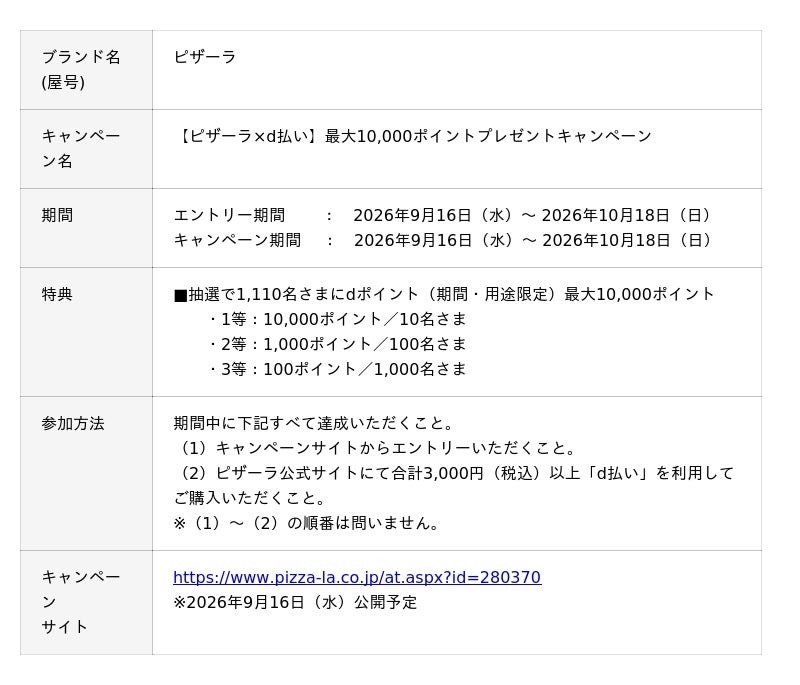The height and width of the screenshot is (685, 800).
Task: Click the キャンペーン期間 date line
Action: coord(442,240)
